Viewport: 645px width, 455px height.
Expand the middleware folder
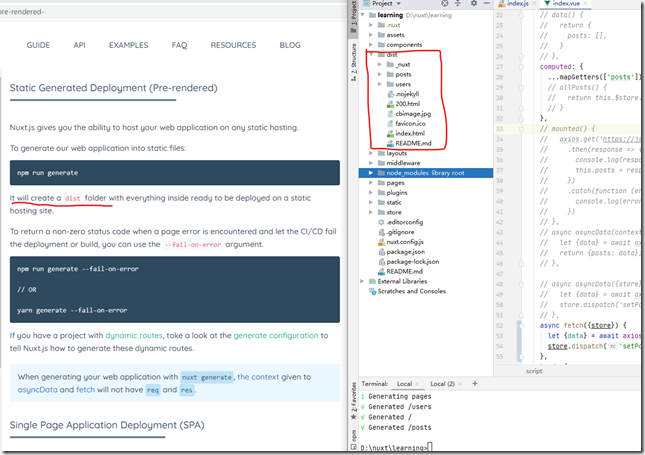tap(371, 163)
